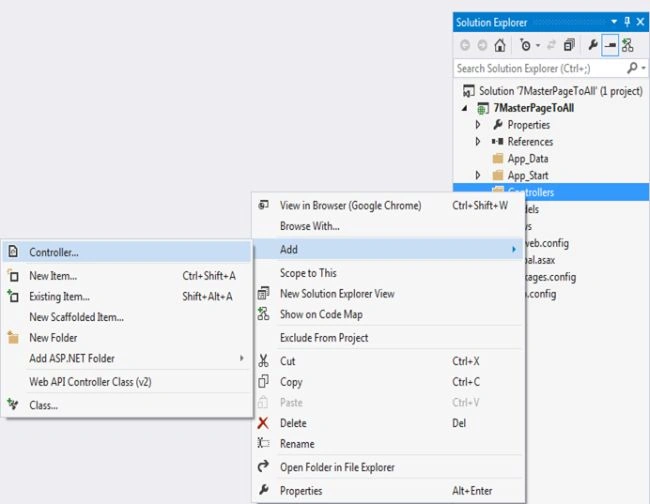Click the code map icon in toolbar

coord(628,45)
